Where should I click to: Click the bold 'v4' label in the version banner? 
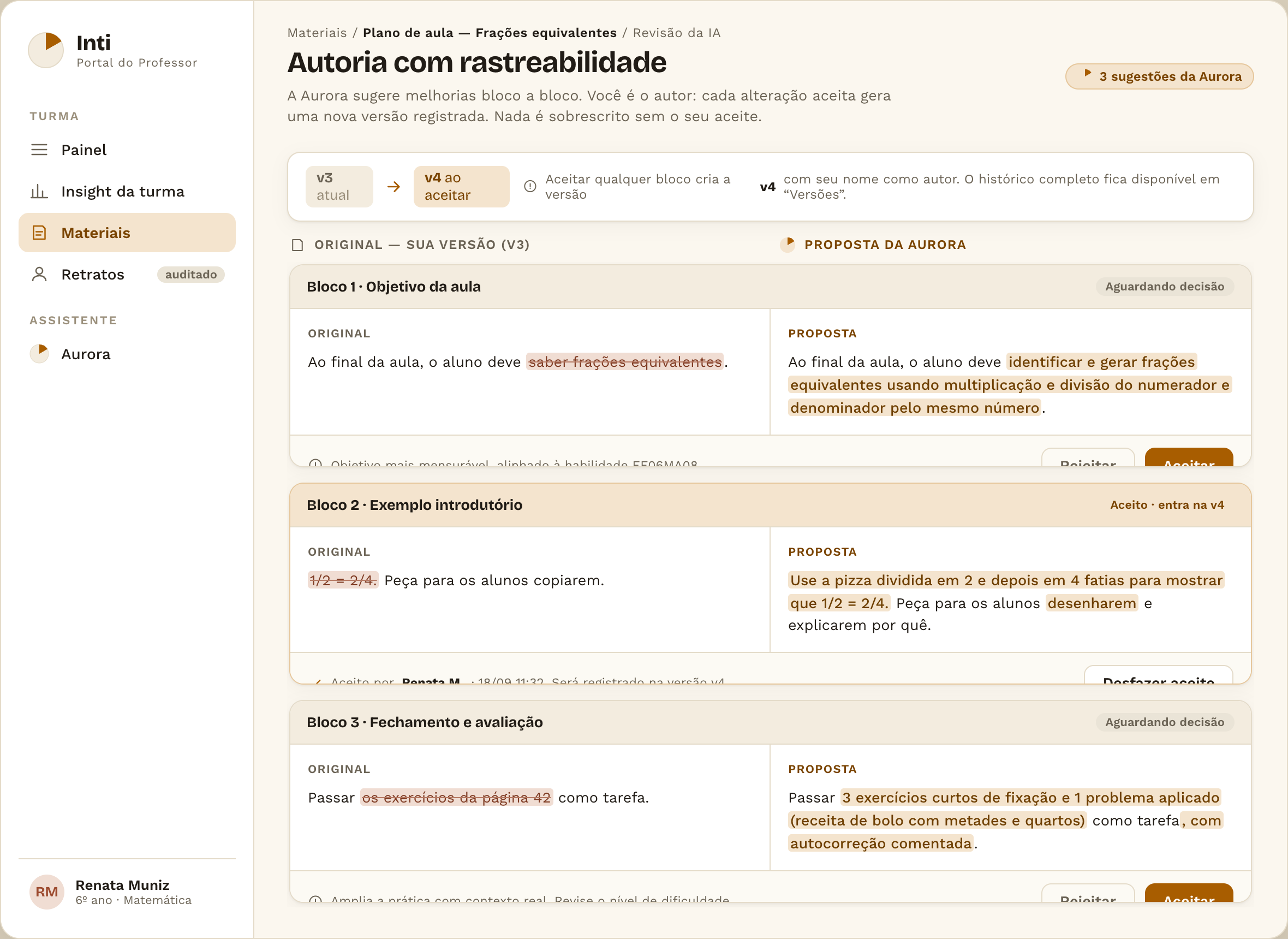[767, 187]
